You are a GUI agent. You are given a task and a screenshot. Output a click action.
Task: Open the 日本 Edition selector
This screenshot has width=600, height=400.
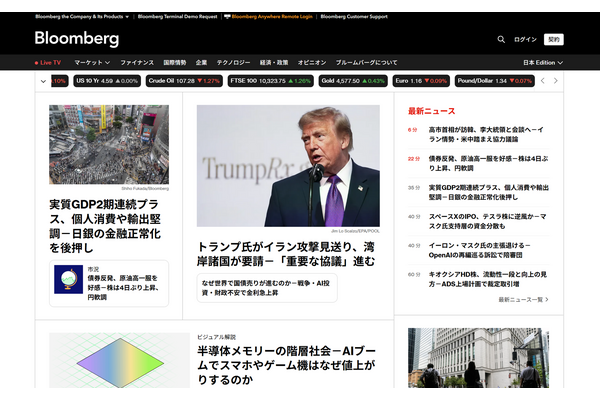point(543,62)
